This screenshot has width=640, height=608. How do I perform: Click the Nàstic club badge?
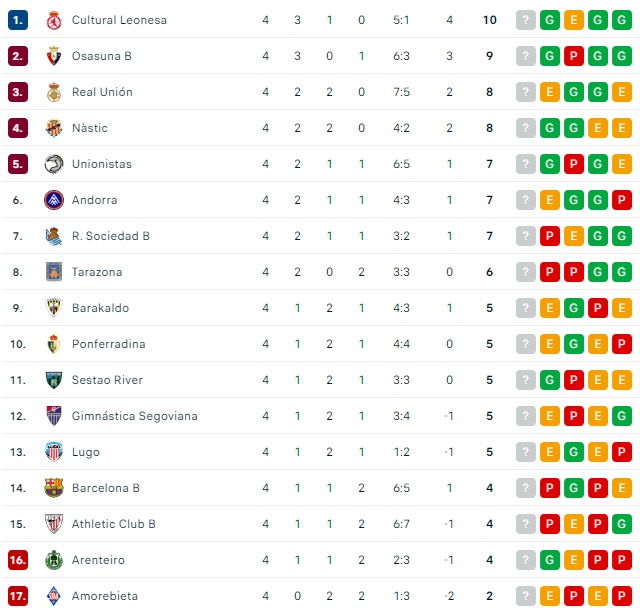54,128
